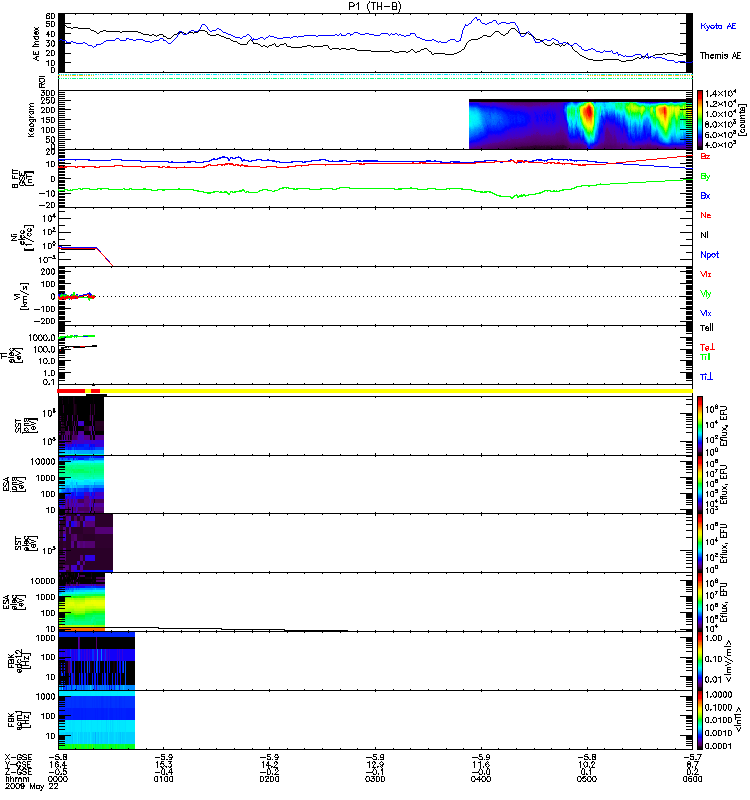Select the "Kyoto AE" legend label
This screenshot has height=800, width=750.
click(718, 26)
